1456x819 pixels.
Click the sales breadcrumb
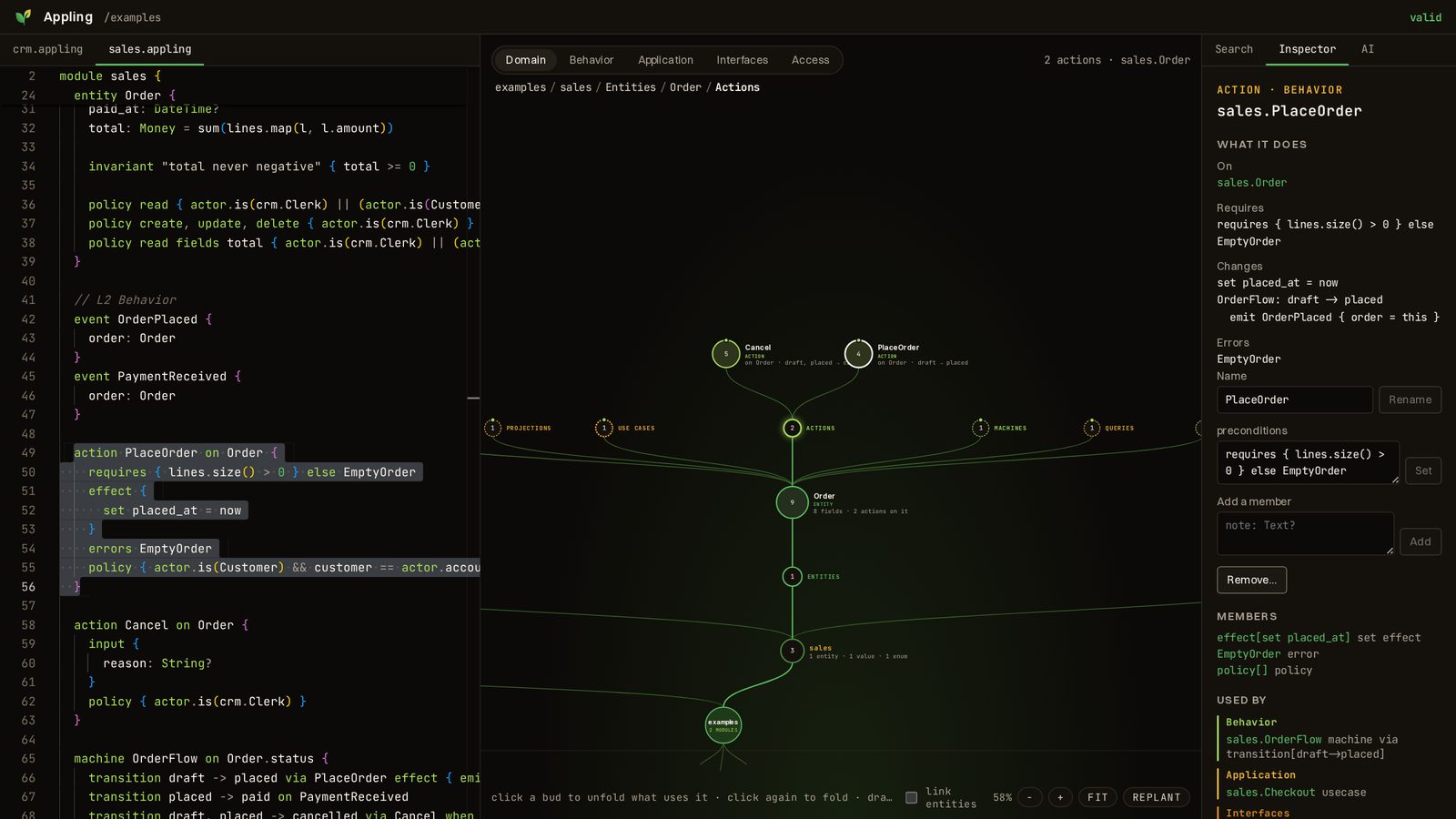click(575, 87)
